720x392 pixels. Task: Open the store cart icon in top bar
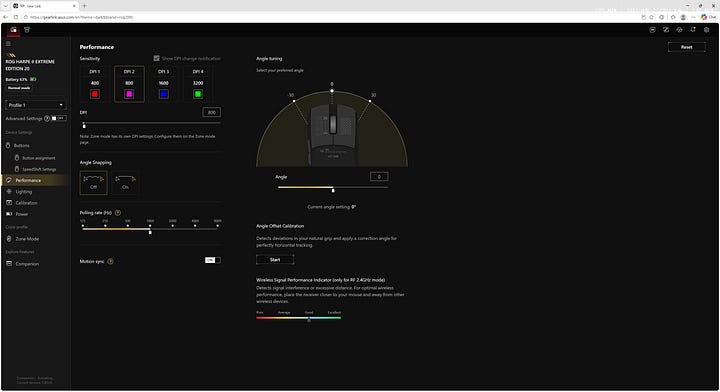(27, 30)
